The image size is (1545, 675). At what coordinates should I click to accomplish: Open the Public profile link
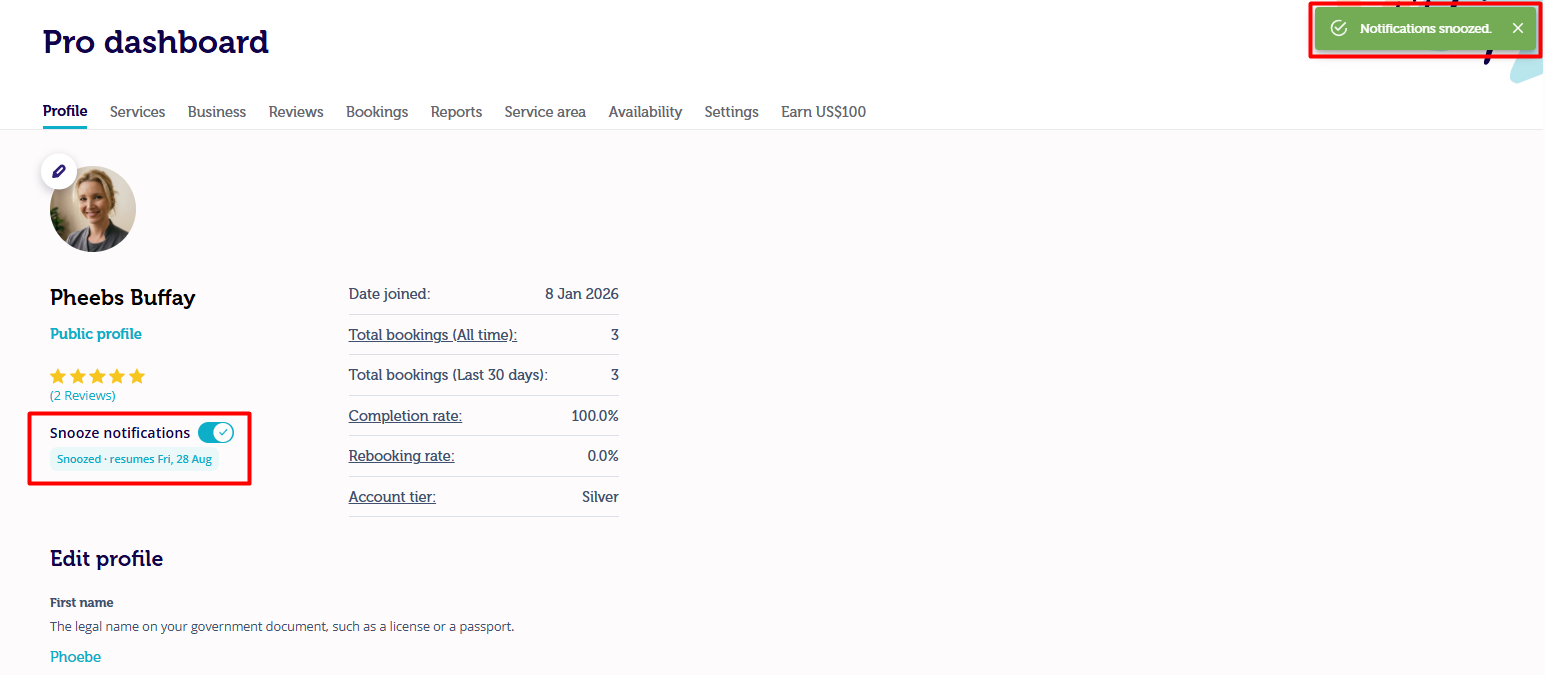pyautogui.click(x=96, y=334)
